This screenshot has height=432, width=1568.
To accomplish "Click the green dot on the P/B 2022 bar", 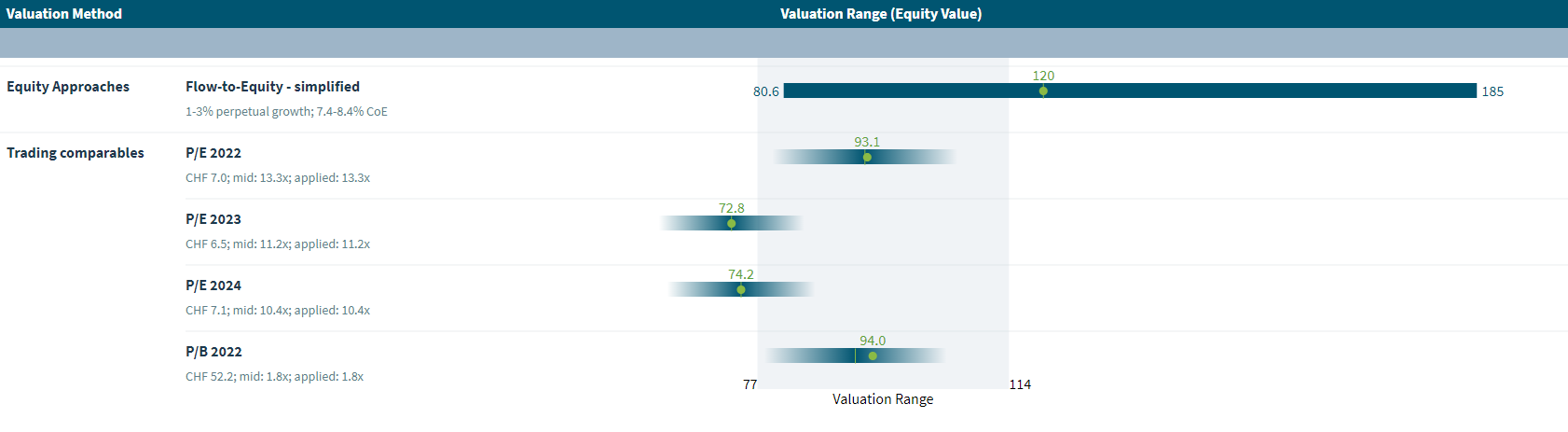I will [873, 356].
